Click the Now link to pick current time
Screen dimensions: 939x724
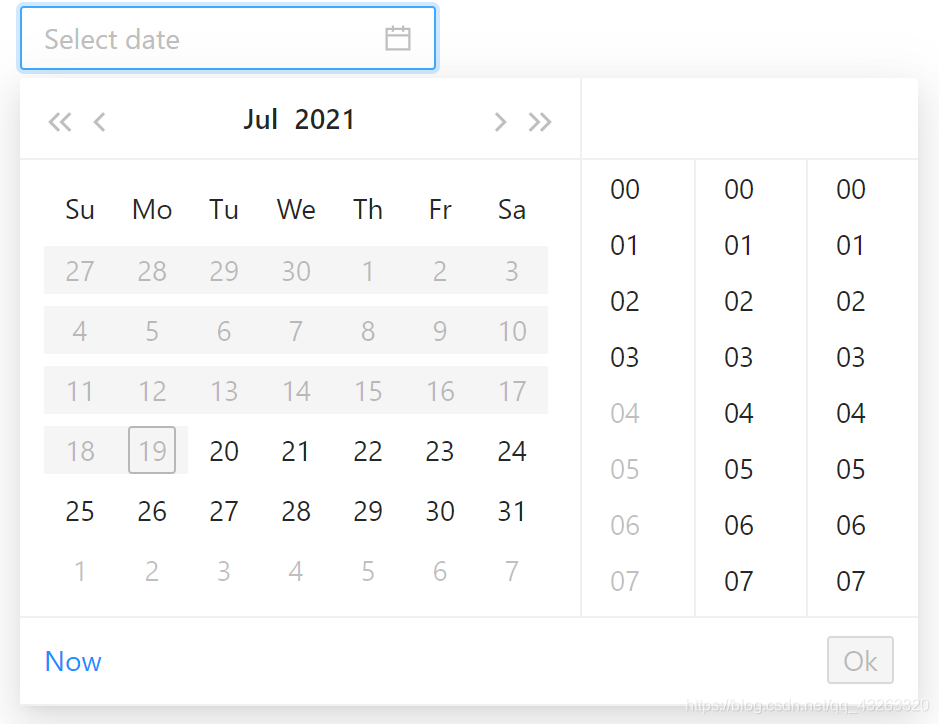pyautogui.click(x=73, y=661)
